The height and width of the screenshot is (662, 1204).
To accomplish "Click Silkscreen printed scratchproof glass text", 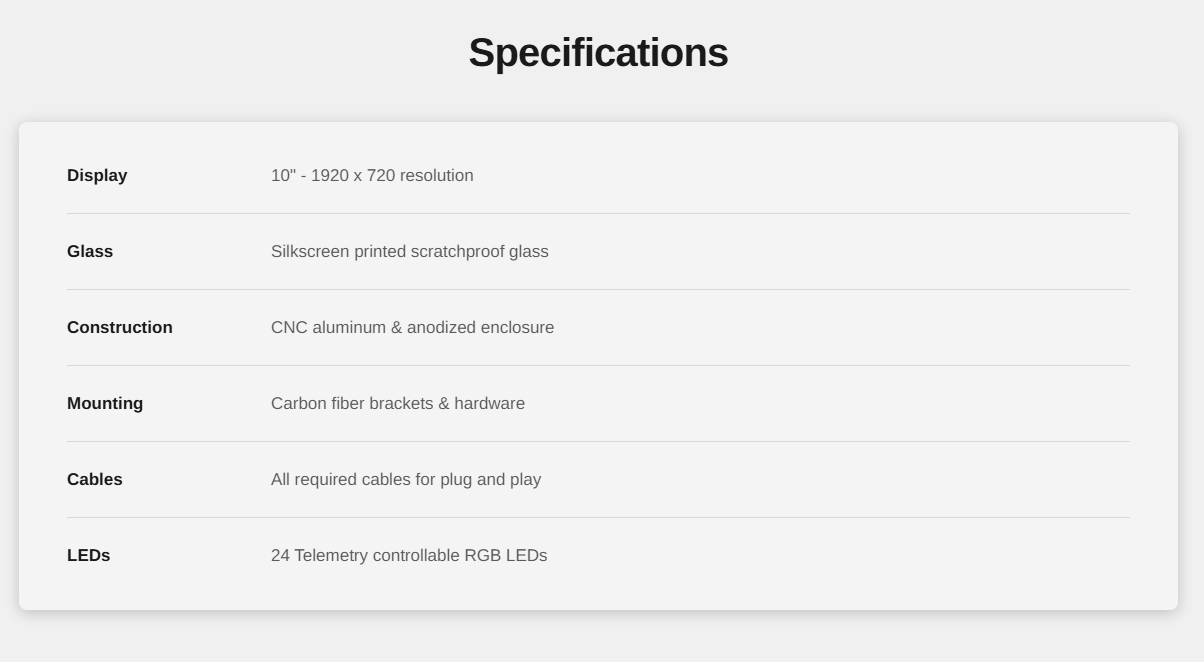I will [410, 251].
